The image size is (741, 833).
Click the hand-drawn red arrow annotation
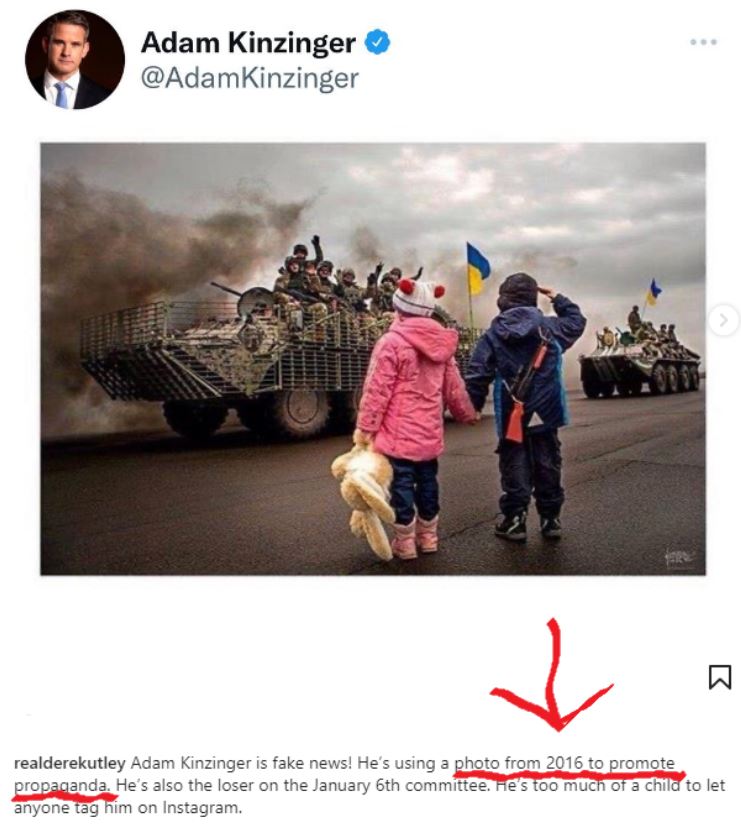coord(552,676)
